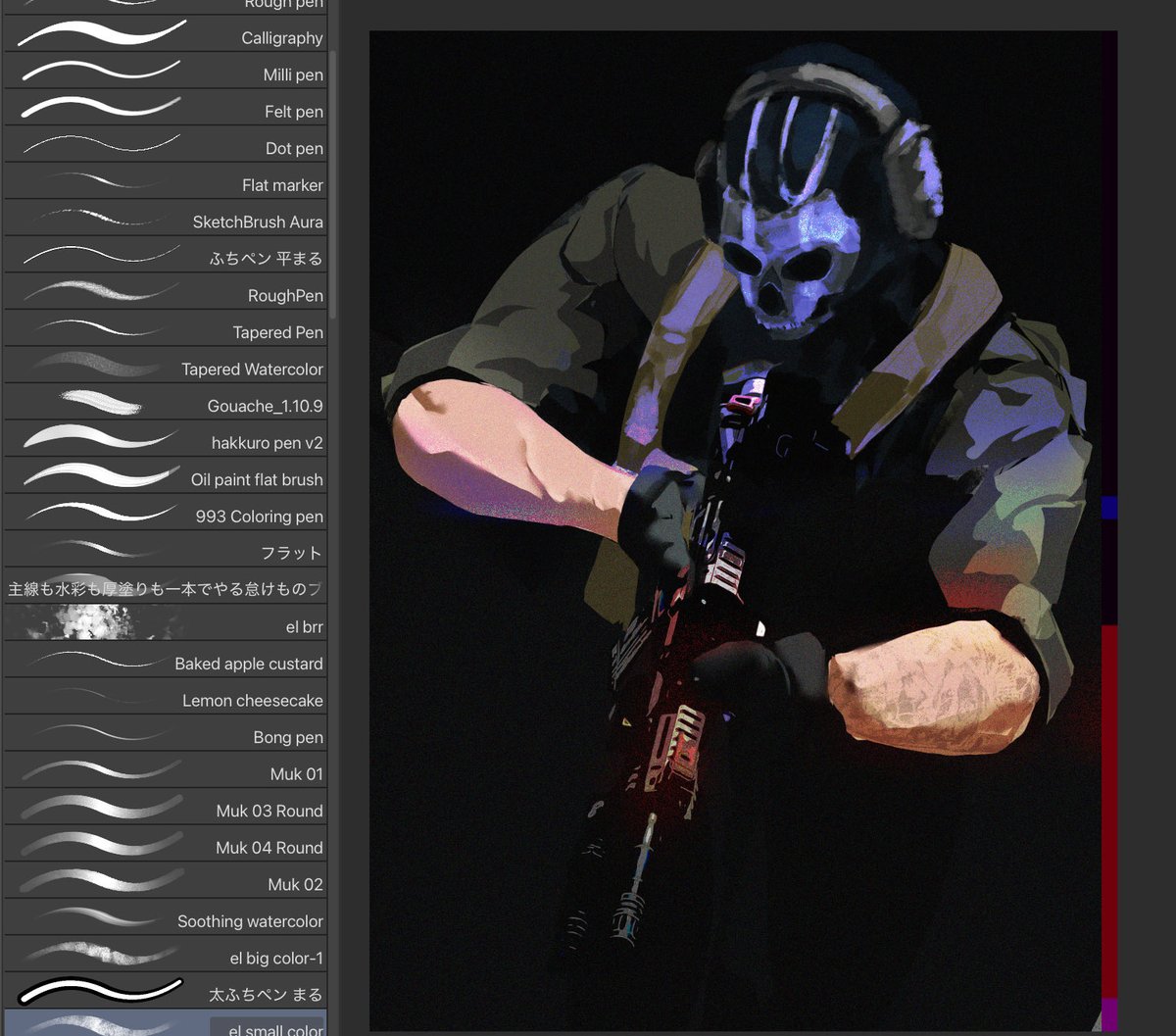This screenshot has height=1036, width=1176.
Task: Click the brush list vertical scrollbar
Action: click(333, 184)
